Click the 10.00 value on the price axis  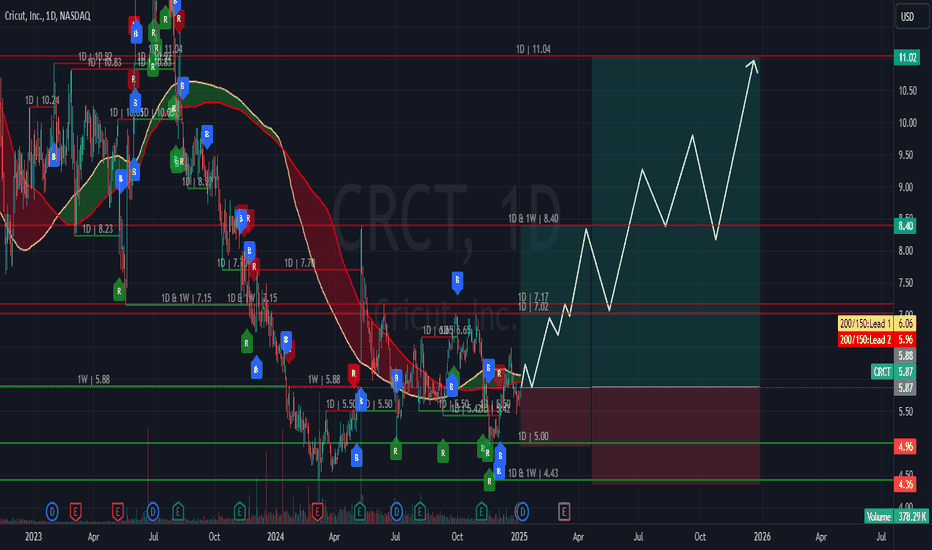click(x=907, y=123)
